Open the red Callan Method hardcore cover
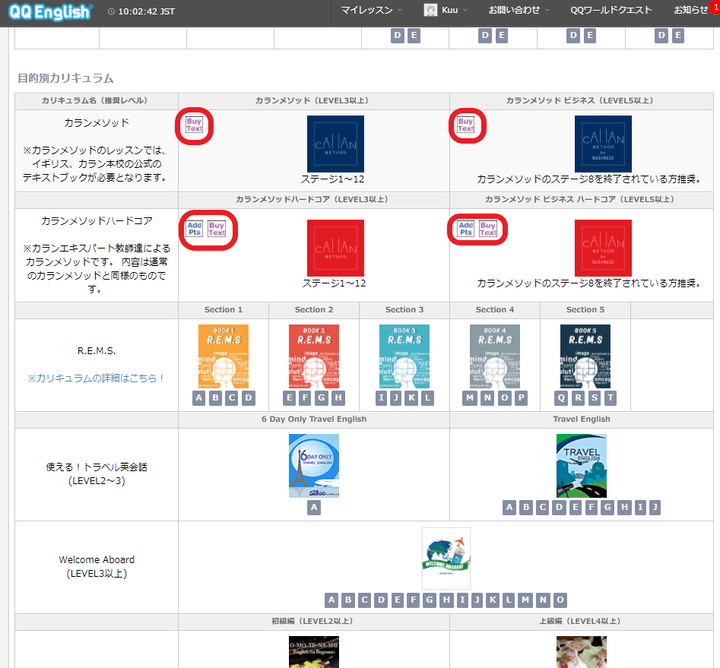The height and width of the screenshot is (668, 720). click(335, 248)
